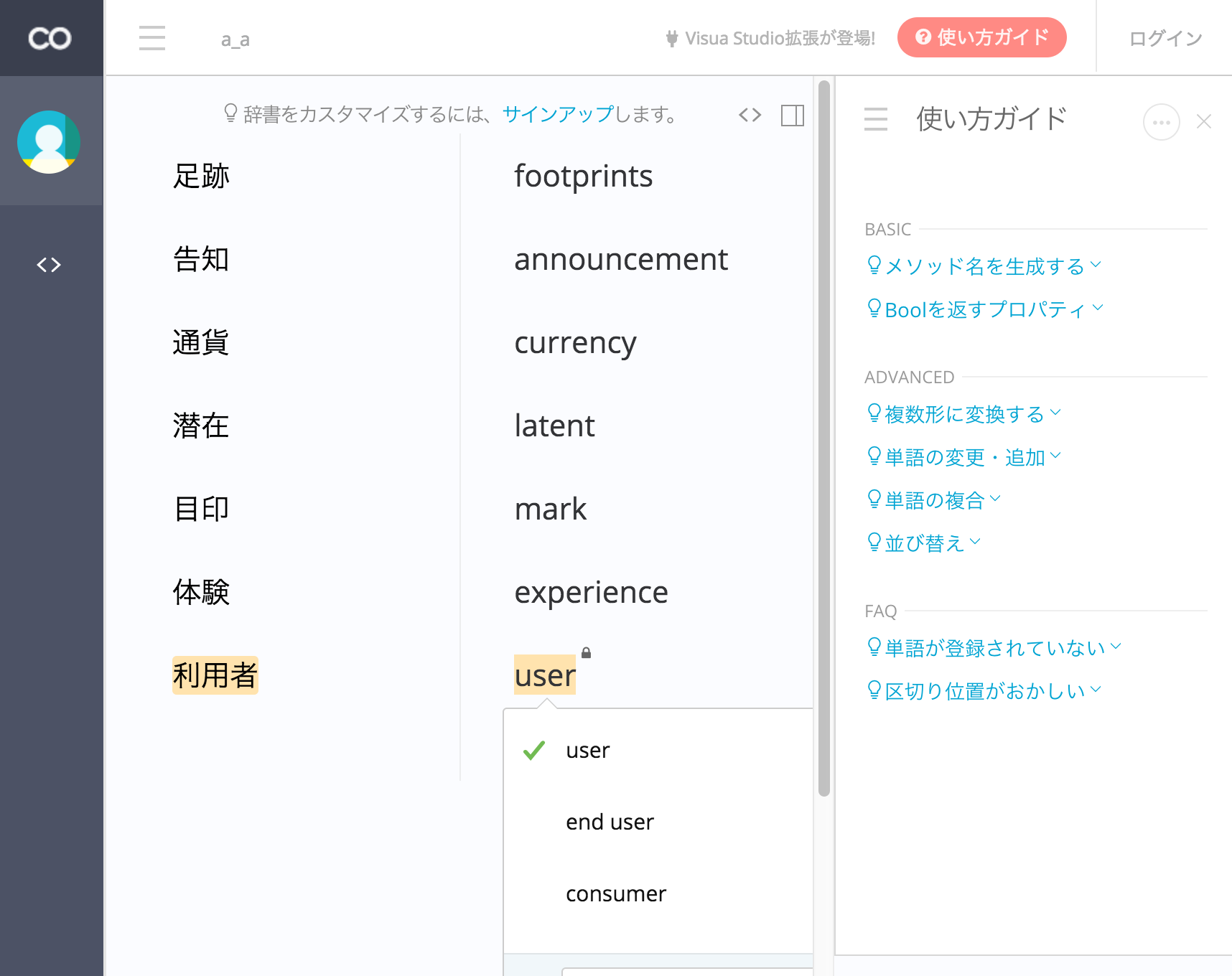Click the lock icon next to user
Screen dimensions: 1232x976
coord(586,653)
